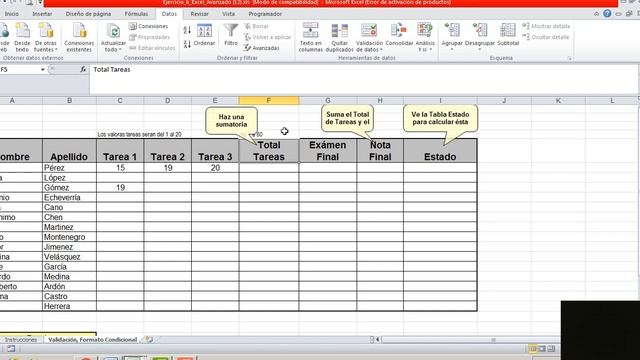The width and height of the screenshot is (640, 360).
Task: Click cell containing Pérez
Action: [69, 168]
